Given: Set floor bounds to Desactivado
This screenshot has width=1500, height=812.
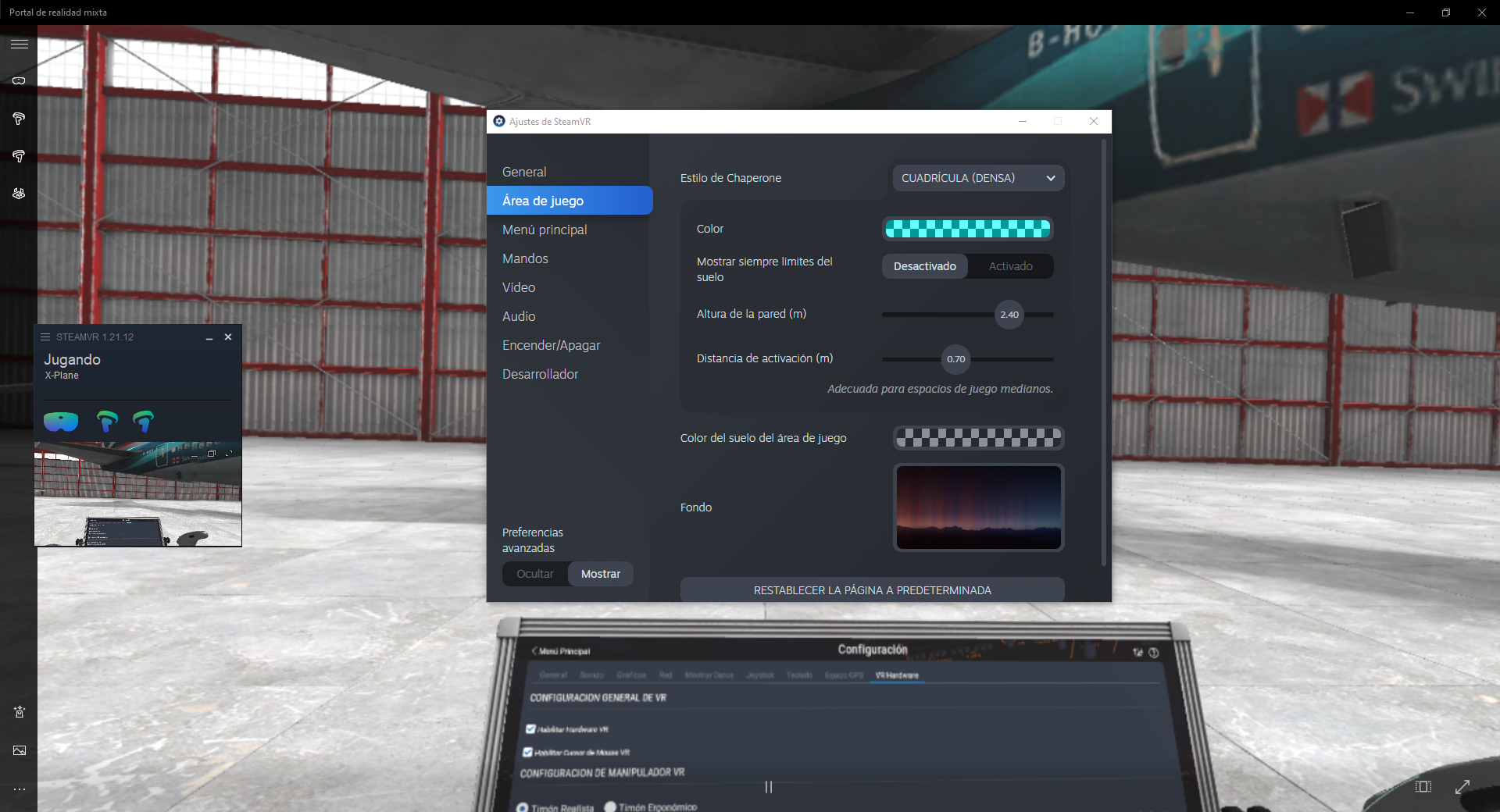Looking at the screenshot, I should pyautogui.click(x=925, y=266).
